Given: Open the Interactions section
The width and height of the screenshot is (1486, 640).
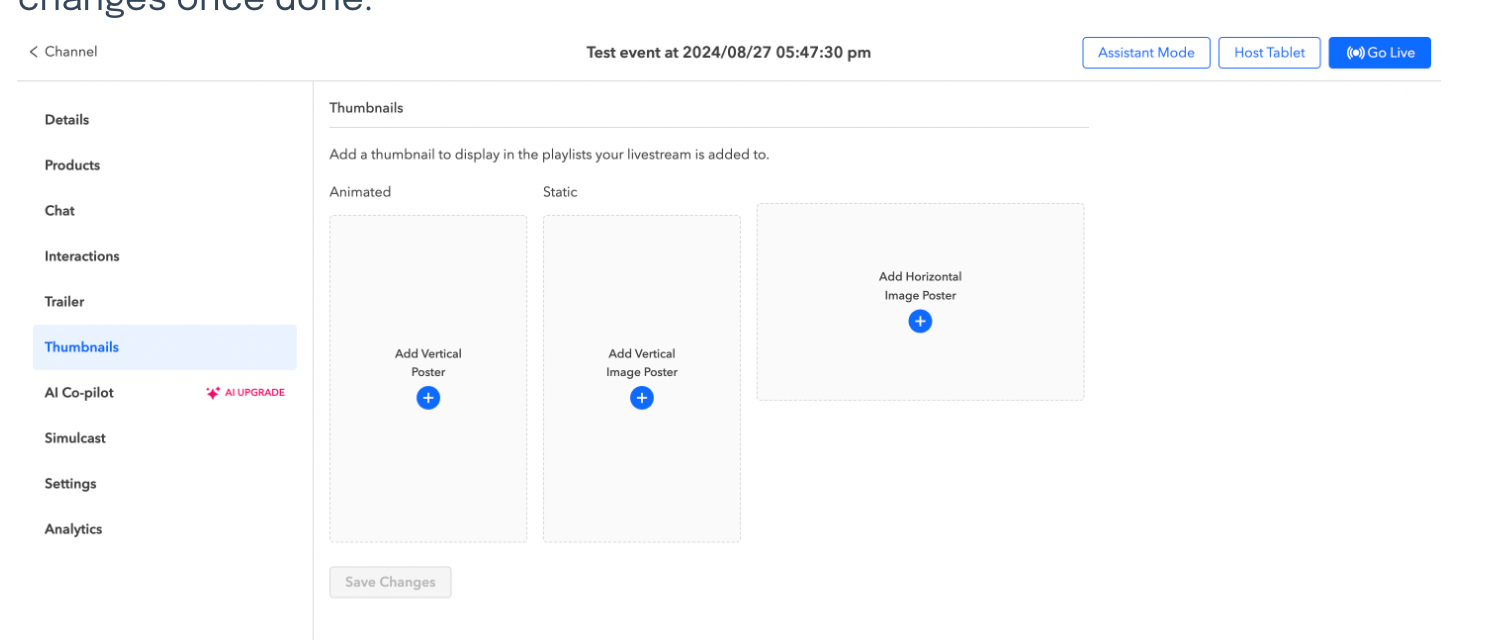Looking at the screenshot, I should click(x=81, y=256).
